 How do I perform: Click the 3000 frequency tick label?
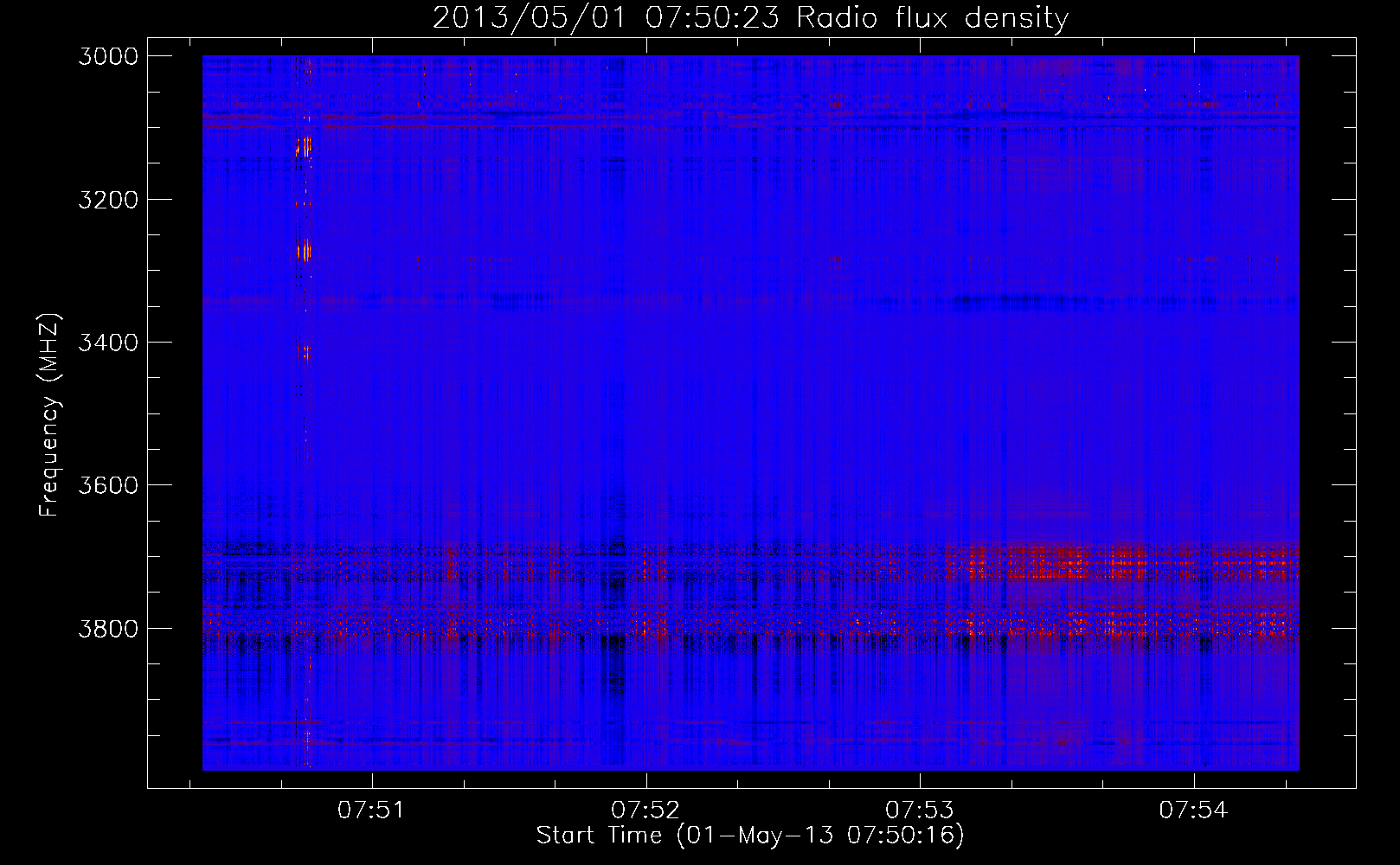[107, 56]
